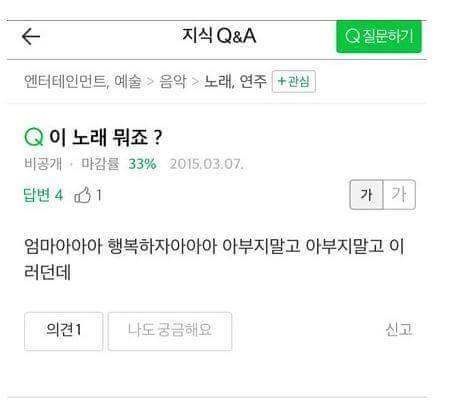Select the larger font size 가 toggle
The height and width of the screenshot is (415, 465).
(x=399, y=195)
